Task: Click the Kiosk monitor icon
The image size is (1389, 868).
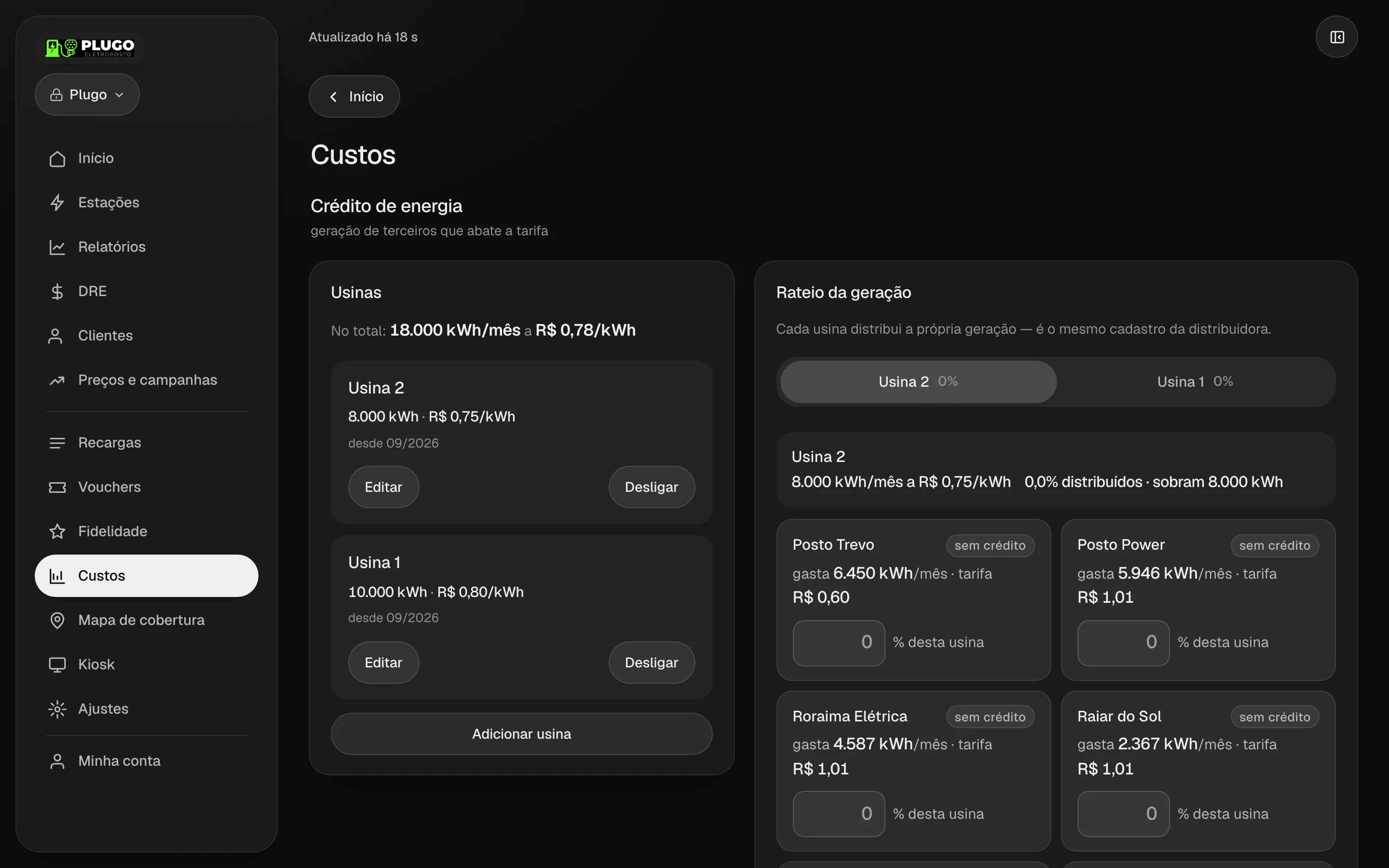Action: tap(57, 665)
